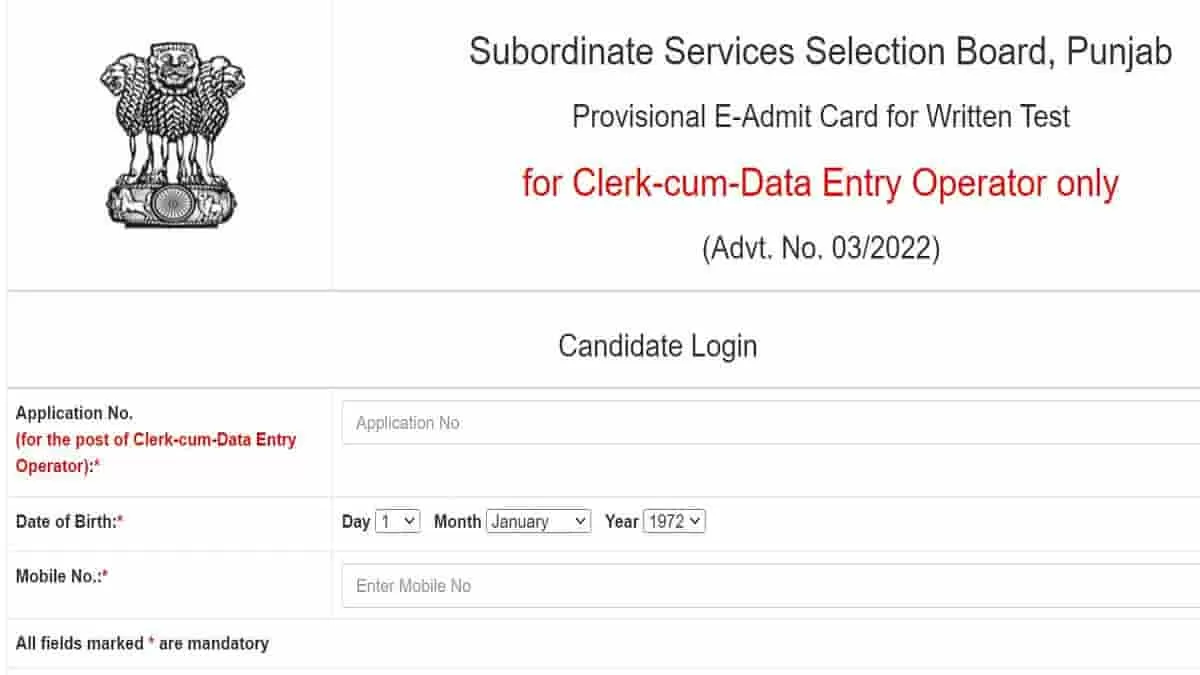Screen dimensions: 1200x675
Task: Click the Month dropdown chevron arrow
Action: 582,520
